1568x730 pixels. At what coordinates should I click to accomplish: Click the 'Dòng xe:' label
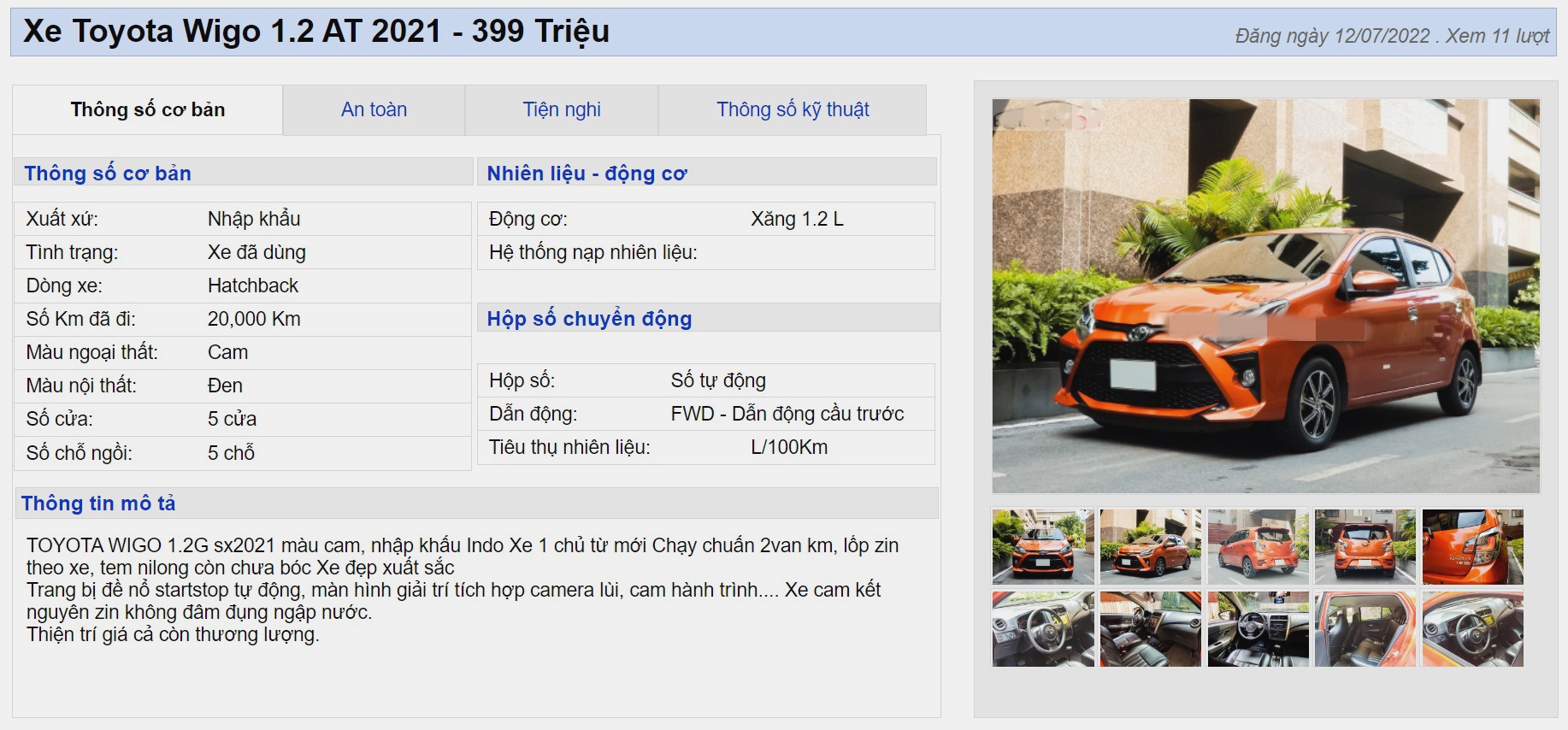pyautogui.click(x=64, y=286)
